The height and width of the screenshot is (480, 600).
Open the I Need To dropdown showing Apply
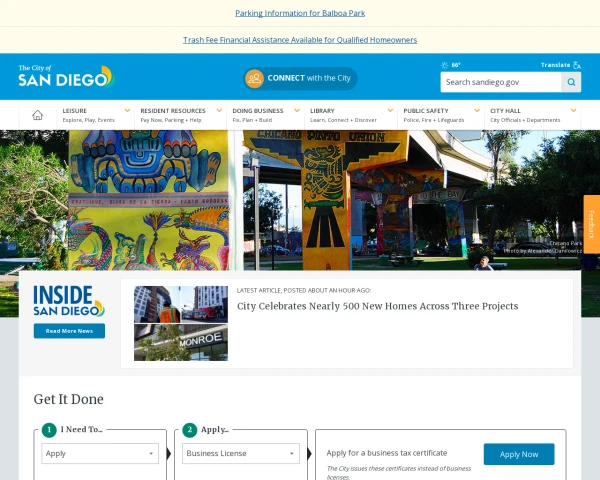click(100, 454)
